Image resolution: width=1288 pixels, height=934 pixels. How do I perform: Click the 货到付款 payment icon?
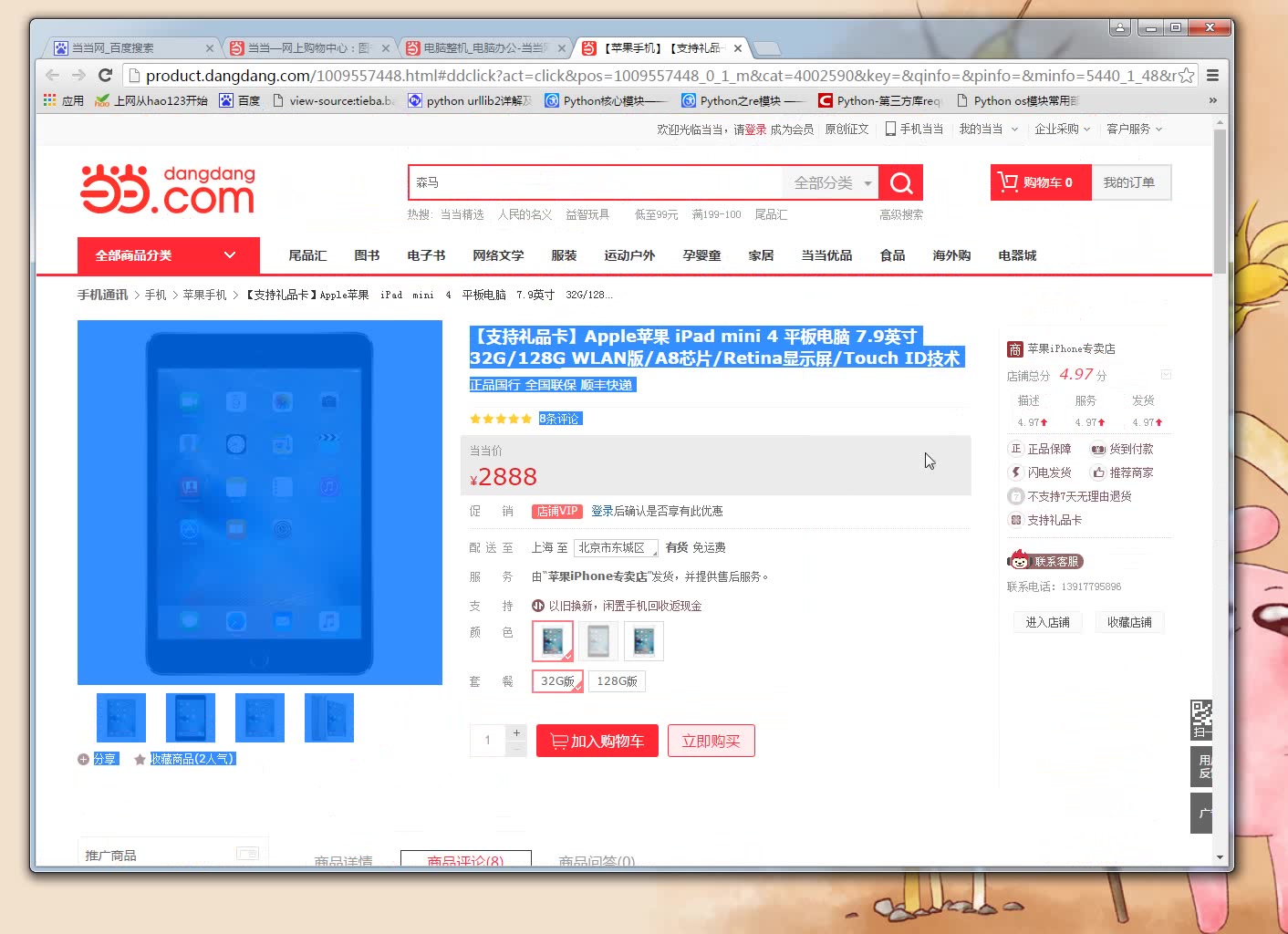tap(1098, 449)
